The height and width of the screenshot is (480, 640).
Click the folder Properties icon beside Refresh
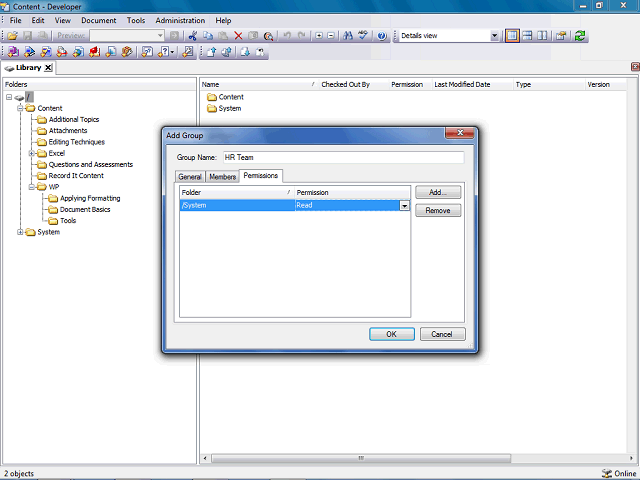coord(561,36)
